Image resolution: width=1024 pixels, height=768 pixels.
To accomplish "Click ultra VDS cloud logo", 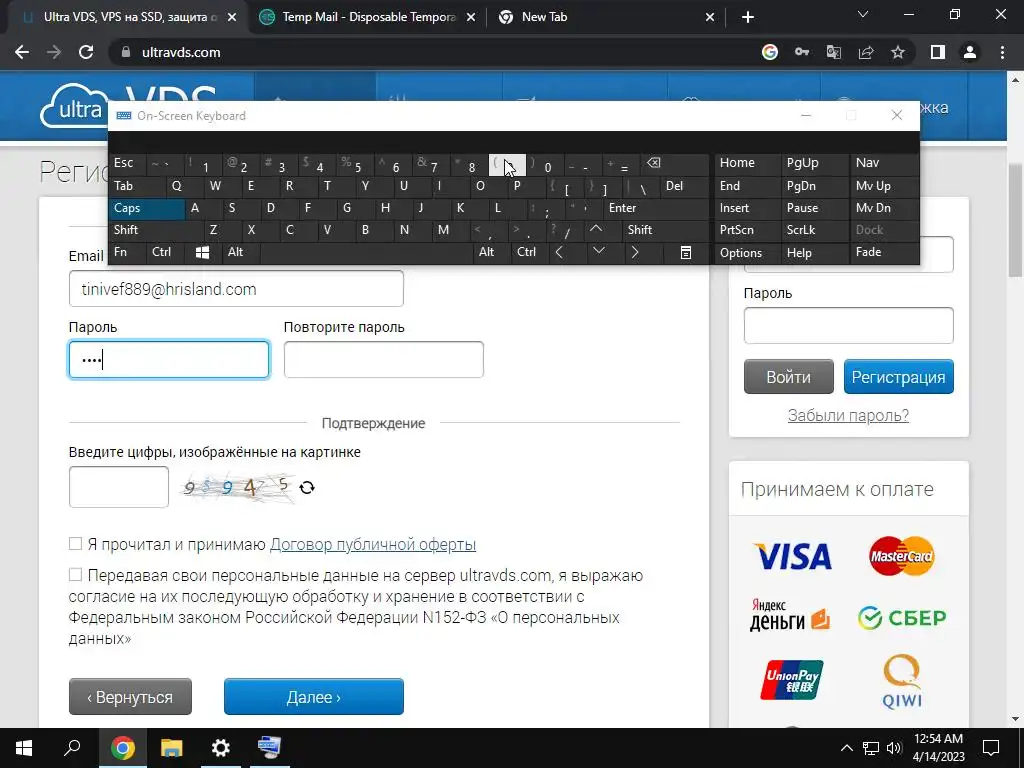I will (72, 106).
